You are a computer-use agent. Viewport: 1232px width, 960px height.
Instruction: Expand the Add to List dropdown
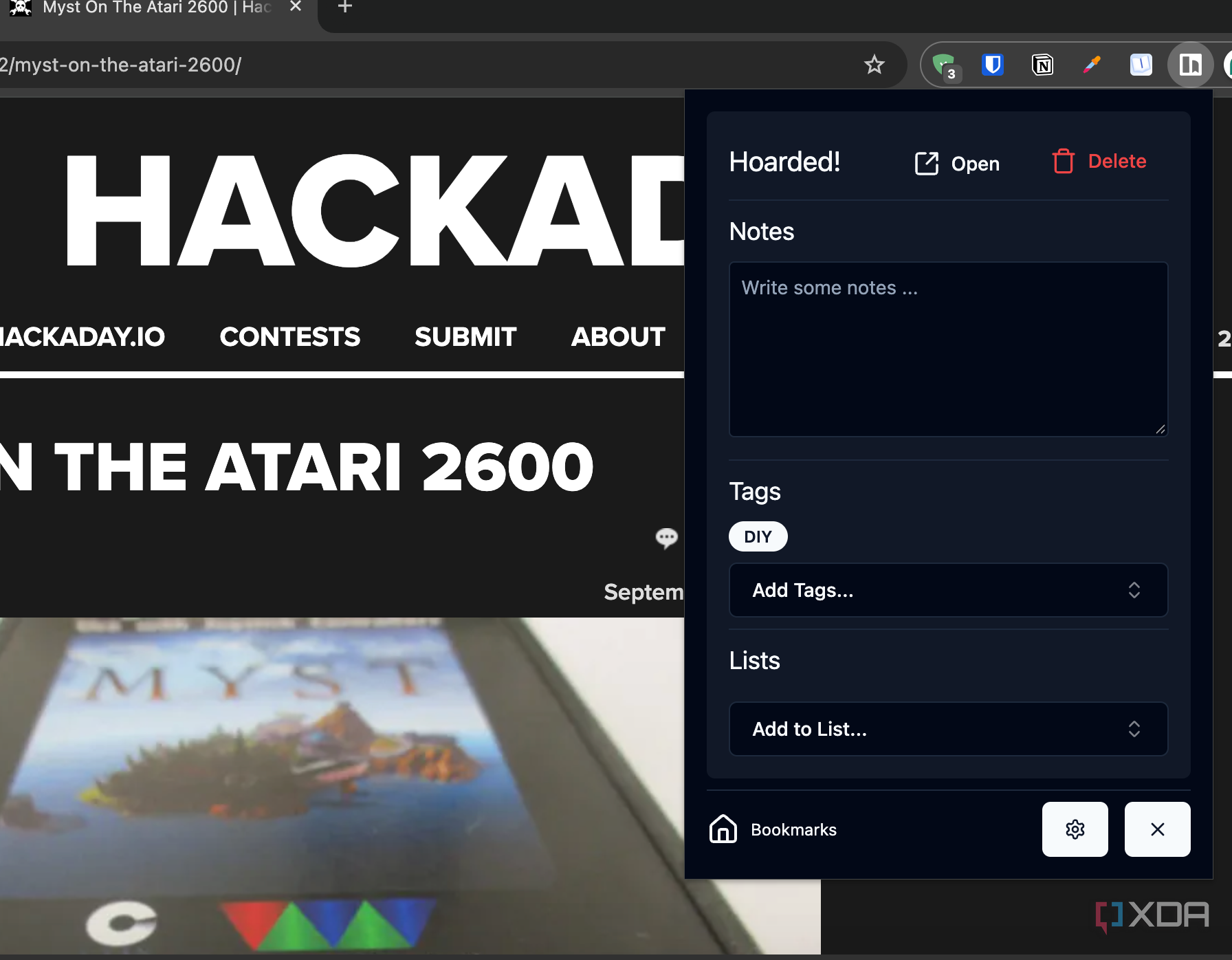tap(948, 729)
